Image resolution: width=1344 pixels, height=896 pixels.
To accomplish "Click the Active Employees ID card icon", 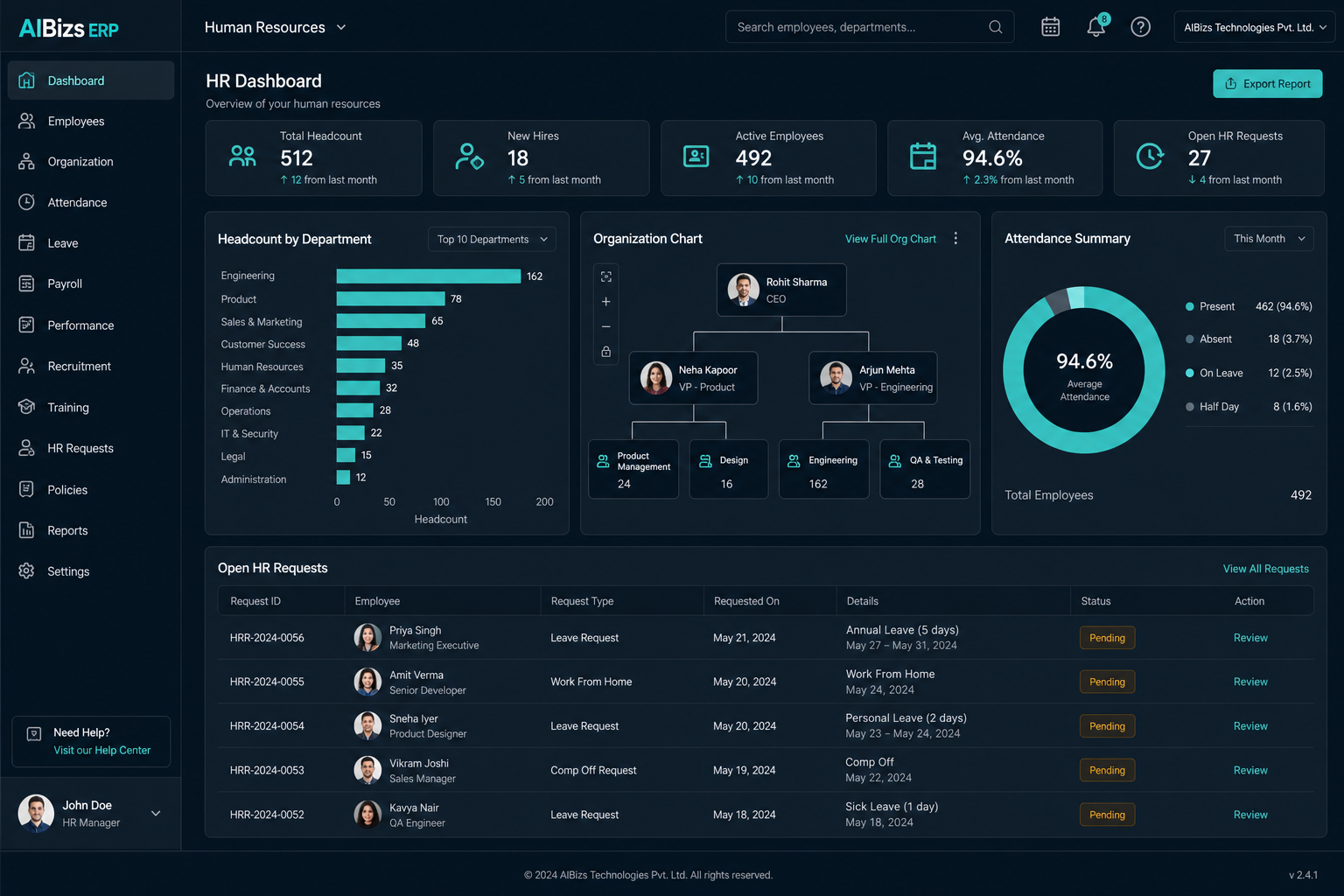I will [x=696, y=157].
